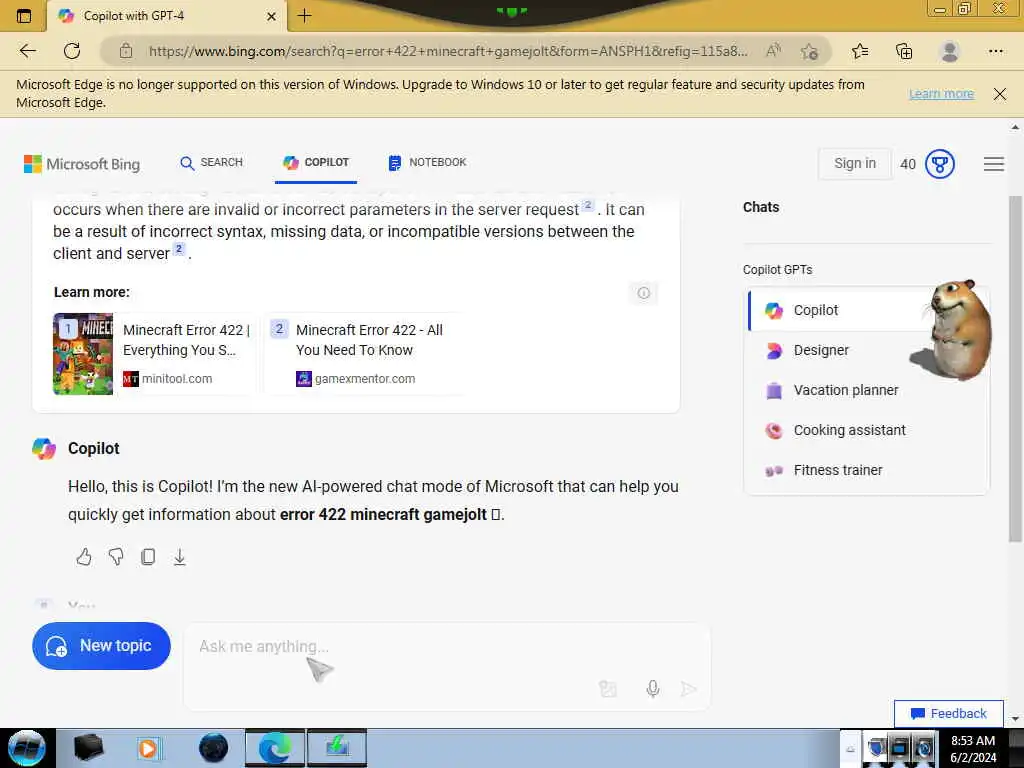Add page to favorites star icon
Screen dimensions: 1024x768
(x=810, y=51)
